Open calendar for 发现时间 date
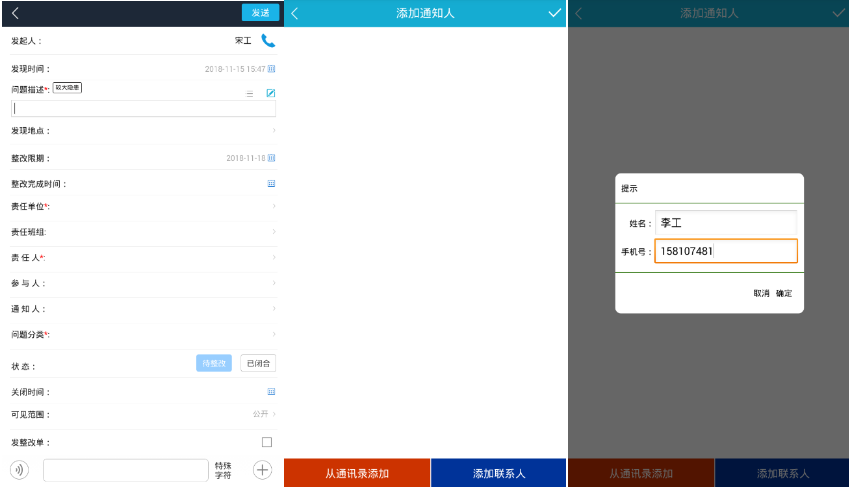Viewport: 849px width, 487px height. pyautogui.click(x=272, y=69)
